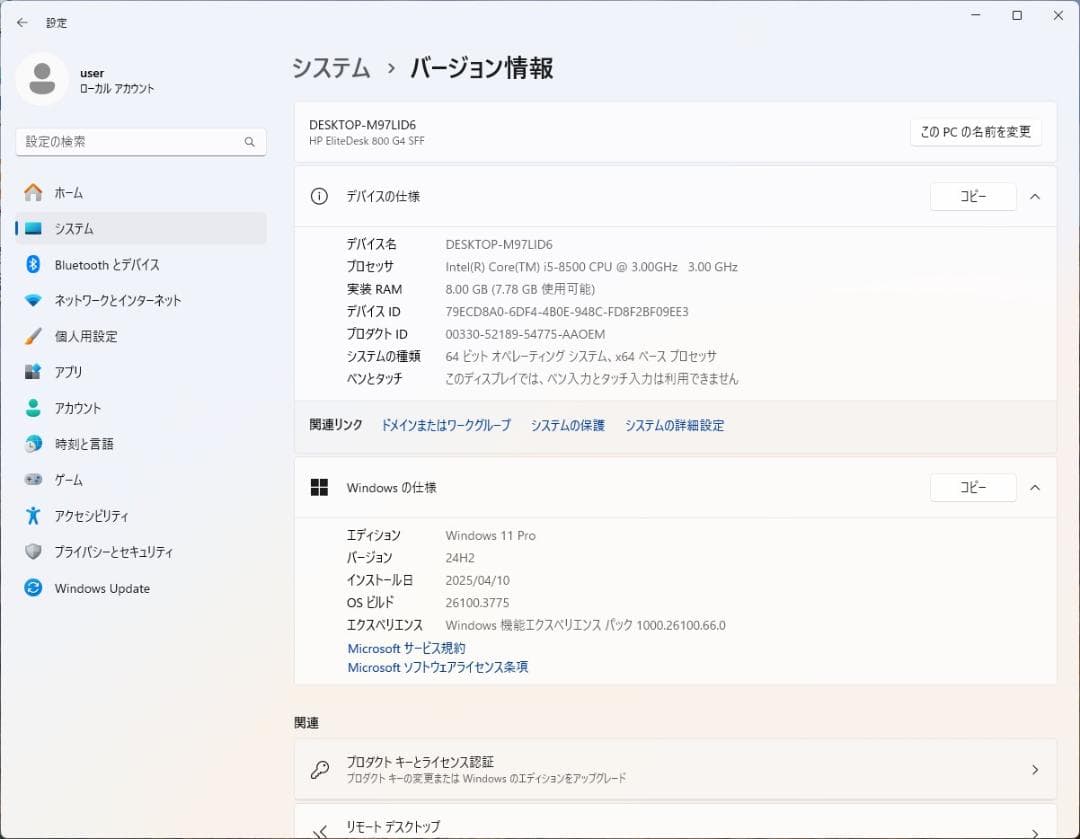This screenshot has width=1080, height=839.
Task: Open the アプリ settings icon
Action: (x=28, y=372)
